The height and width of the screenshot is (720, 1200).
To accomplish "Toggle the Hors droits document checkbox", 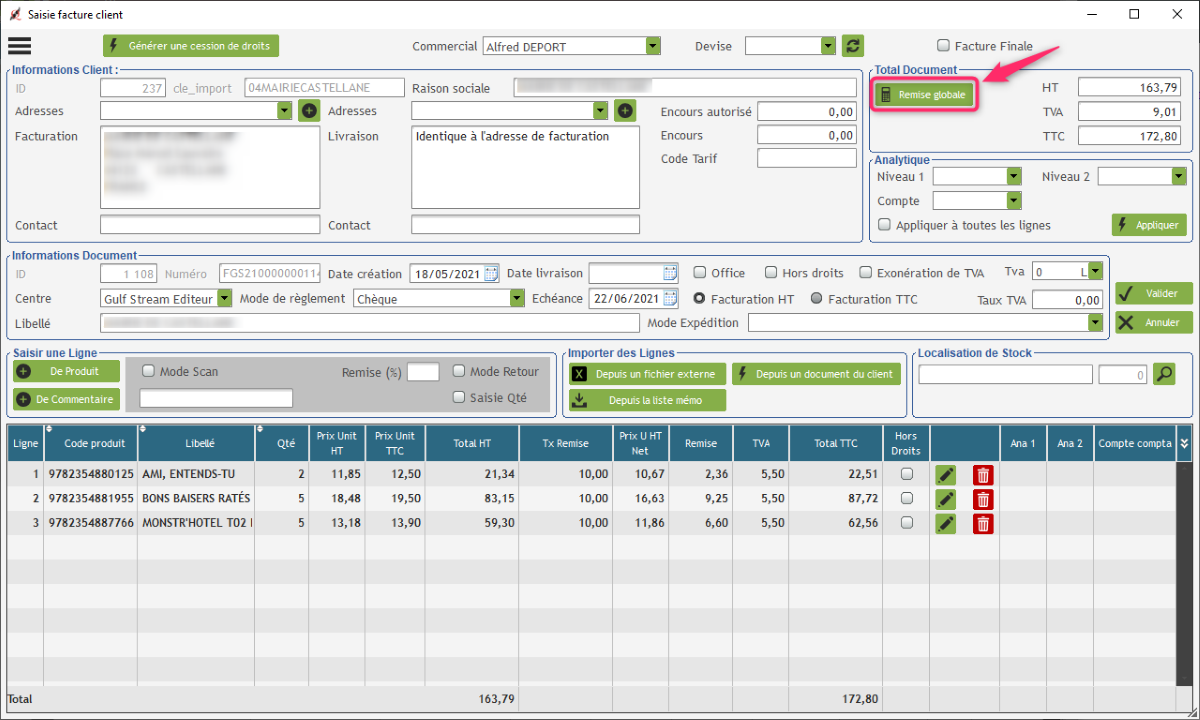I will point(771,273).
